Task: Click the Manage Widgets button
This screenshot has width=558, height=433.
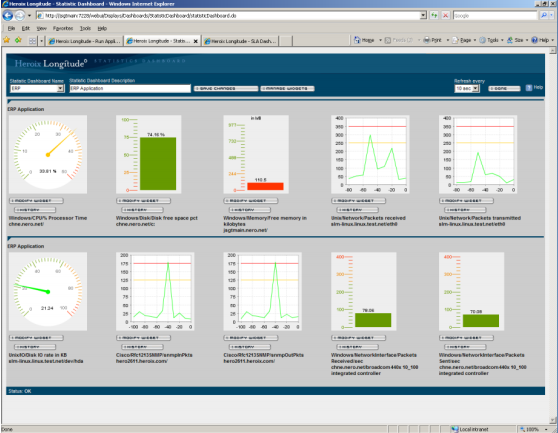Action: pyautogui.click(x=287, y=88)
